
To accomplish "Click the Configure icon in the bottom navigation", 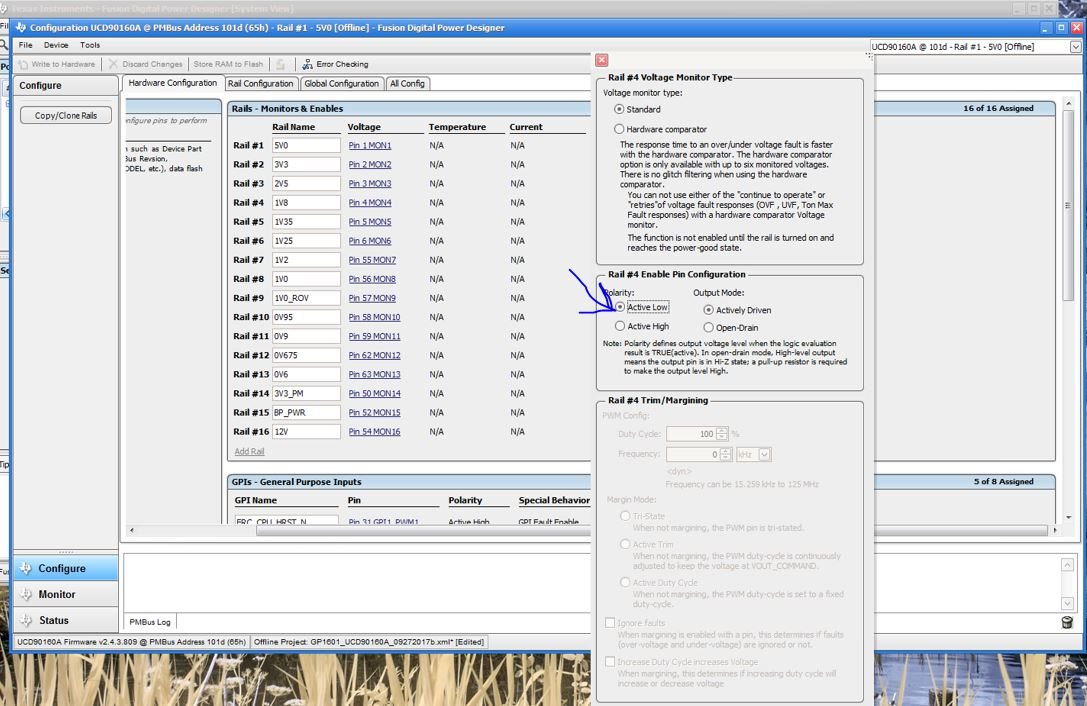I will coord(26,568).
